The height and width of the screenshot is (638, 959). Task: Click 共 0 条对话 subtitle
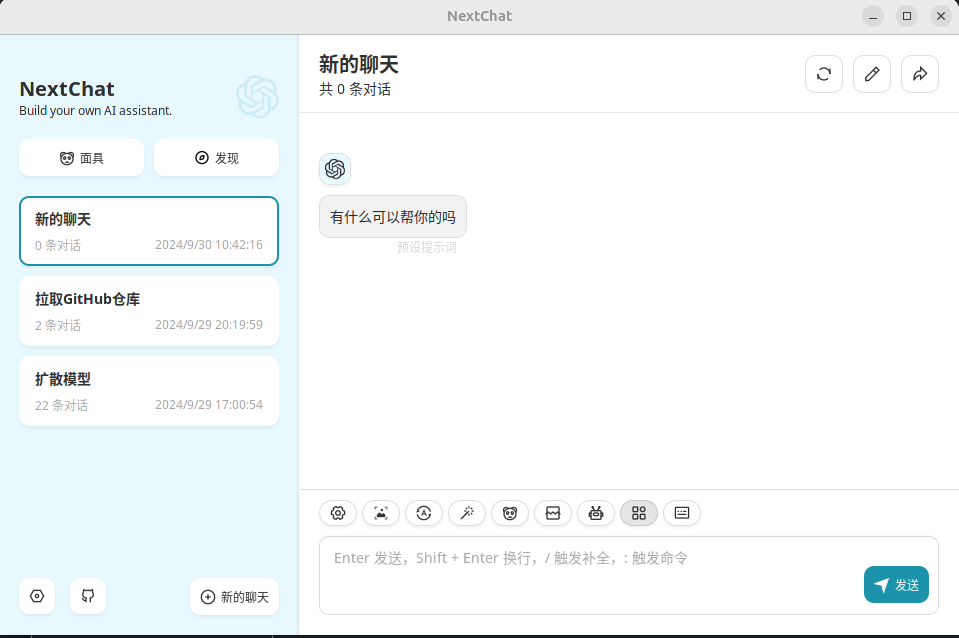[x=355, y=89]
